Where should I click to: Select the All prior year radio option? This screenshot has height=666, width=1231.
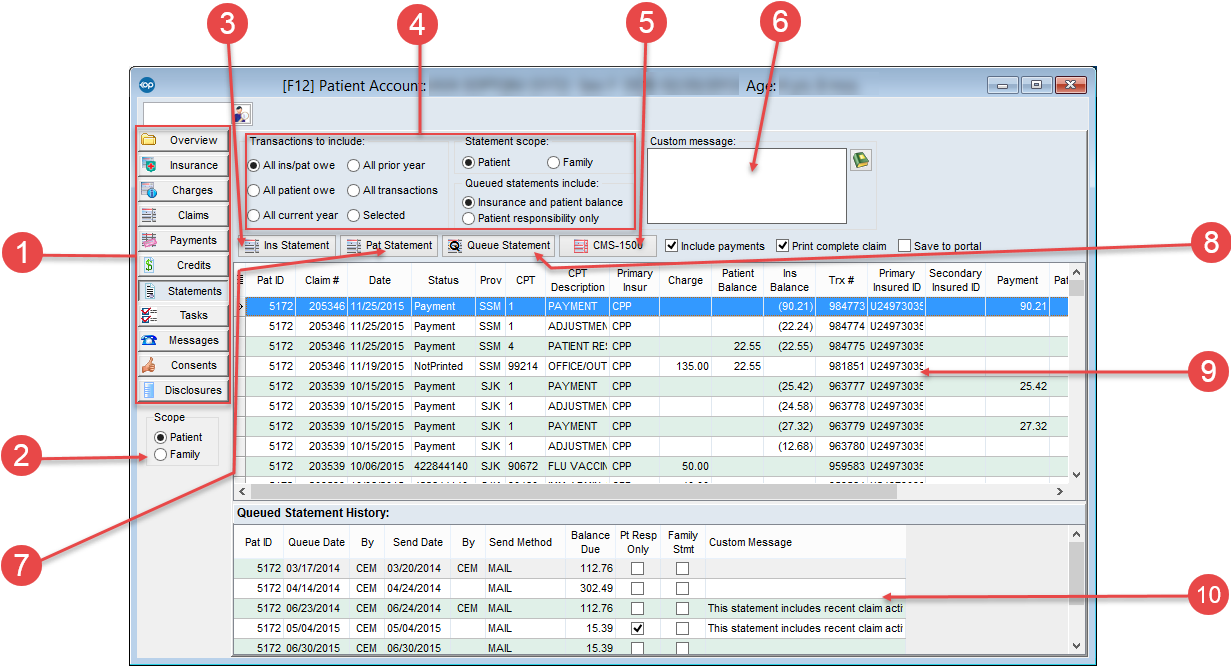[354, 166]
